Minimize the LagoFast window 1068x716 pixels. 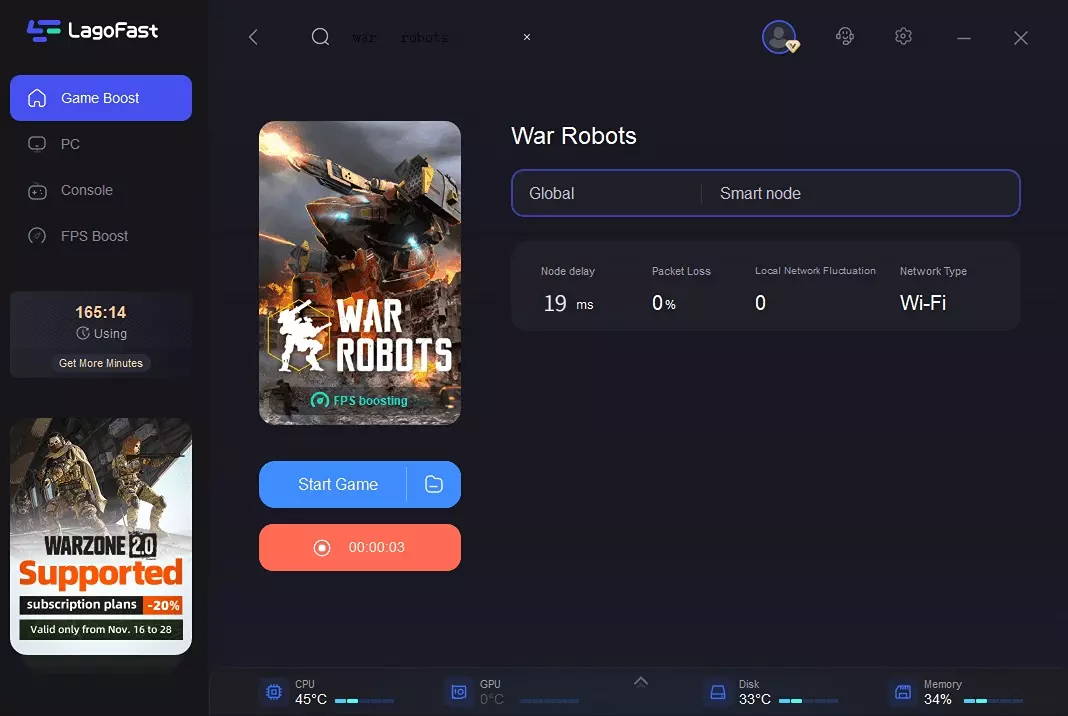coord(963,38)
